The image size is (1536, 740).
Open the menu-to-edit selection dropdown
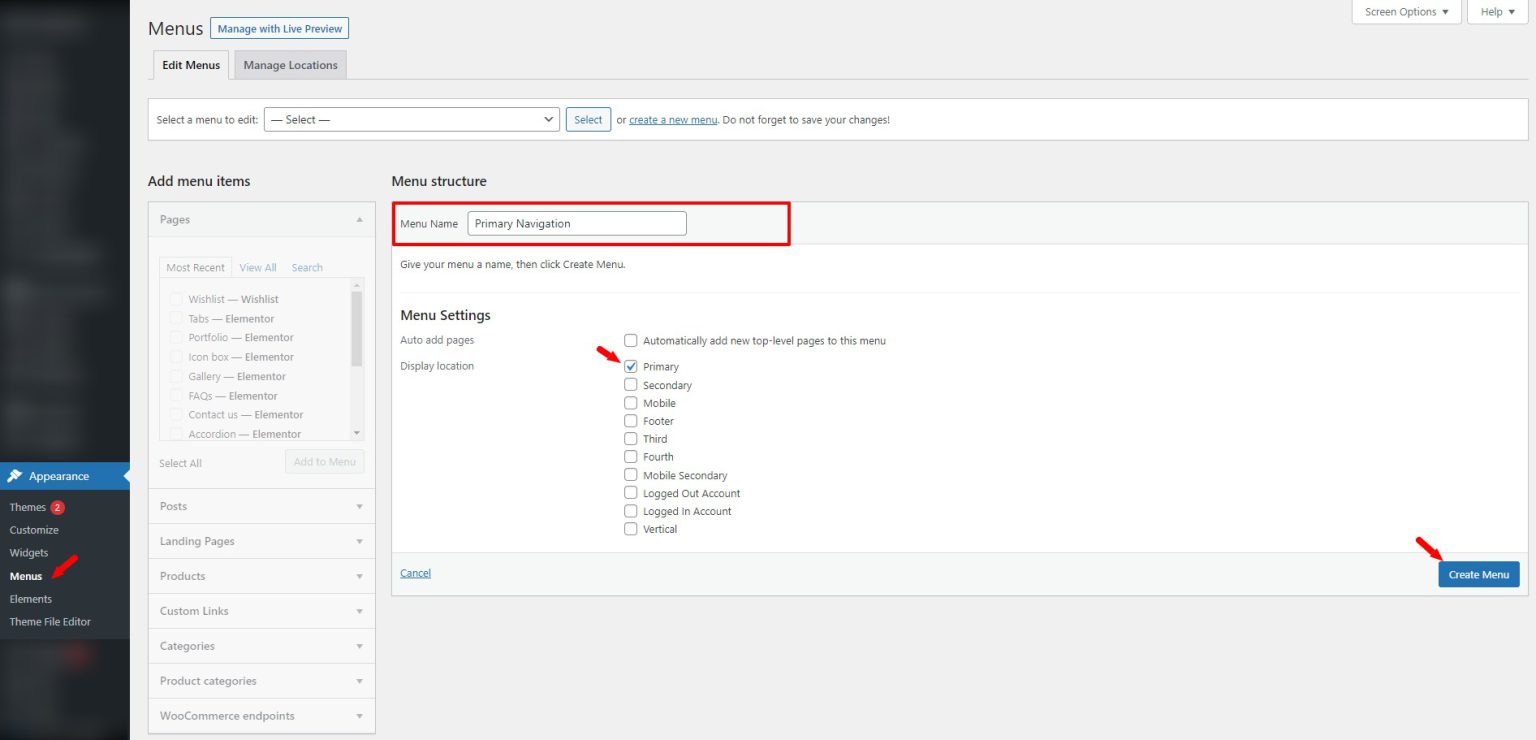(x=411, y=119)
